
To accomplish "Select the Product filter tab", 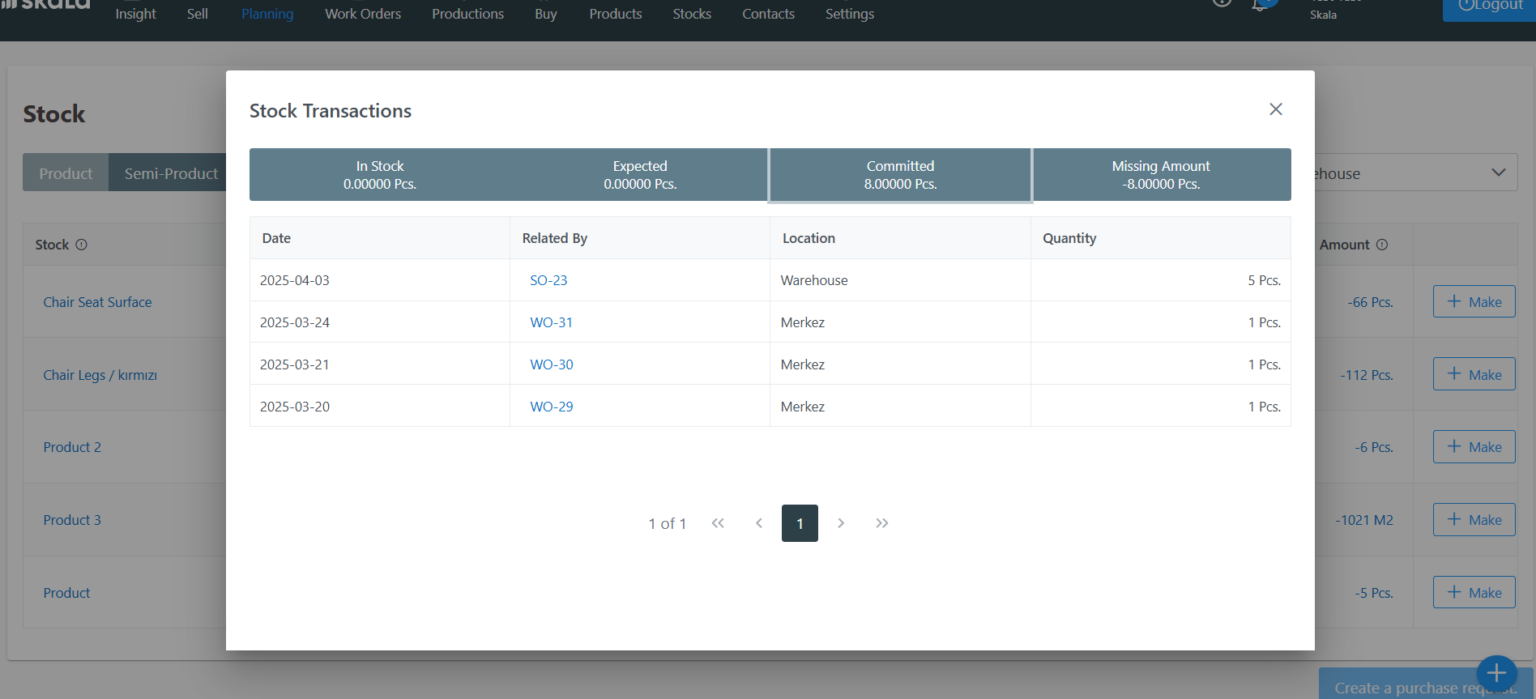I will 65,172.
